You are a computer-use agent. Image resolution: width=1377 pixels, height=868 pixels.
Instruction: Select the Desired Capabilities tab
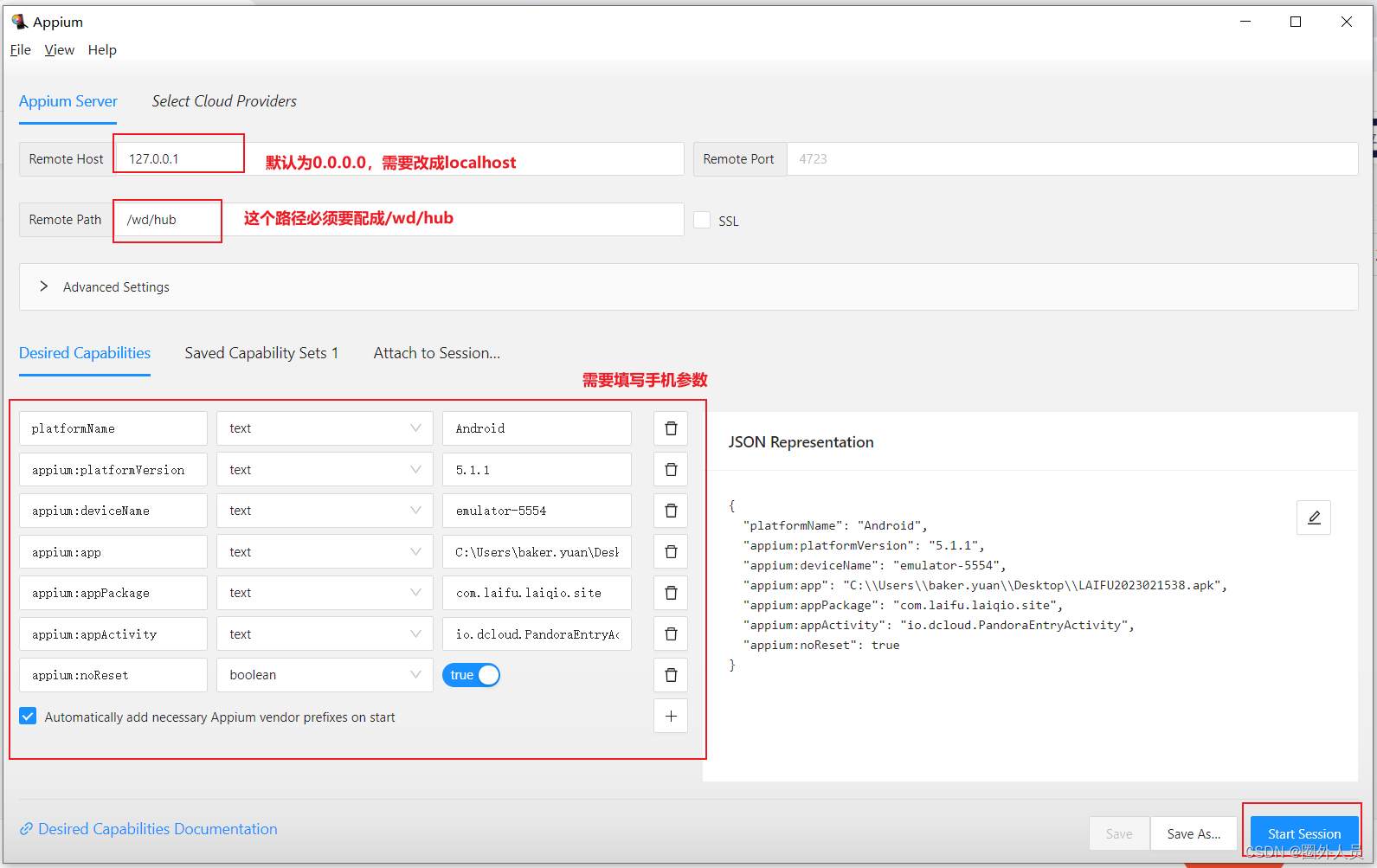85,353
